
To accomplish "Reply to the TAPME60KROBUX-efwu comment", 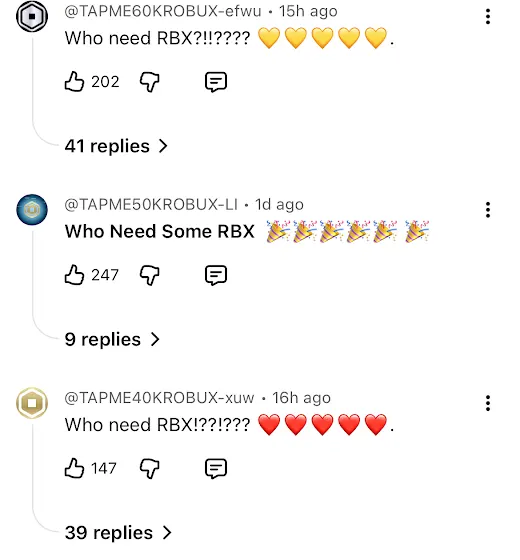I will pyautogui.click(x=216, y=82).
